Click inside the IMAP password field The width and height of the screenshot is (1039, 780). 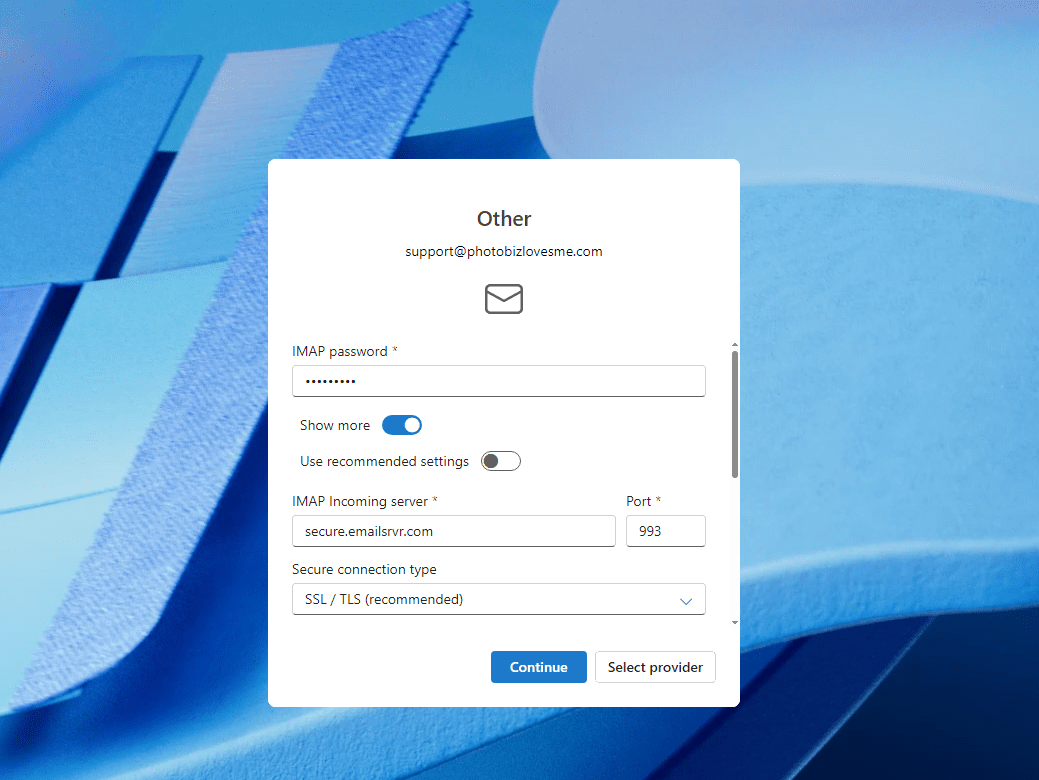pyautogui.click(x=498, y=381)
